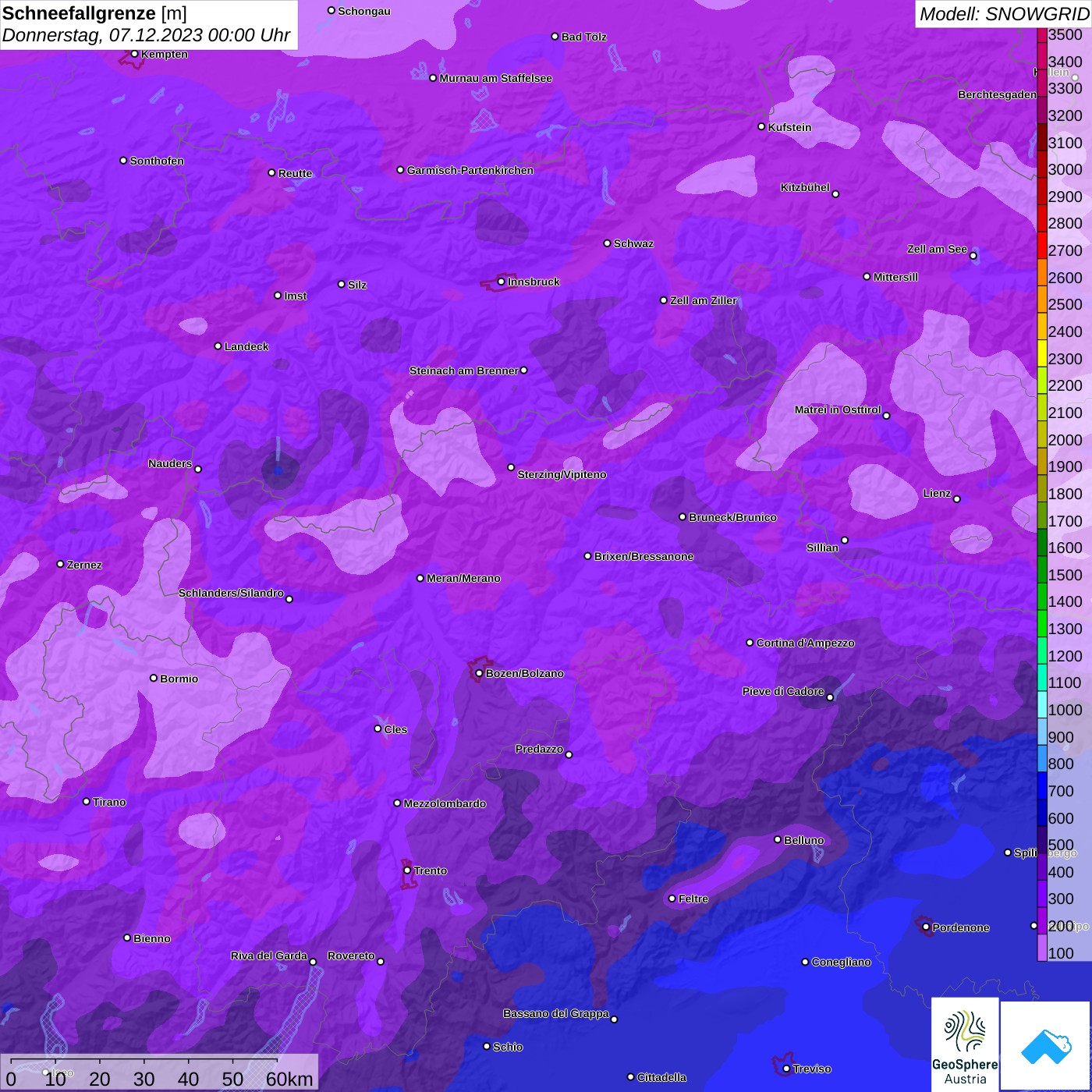This screenshot has width=1092, height=1092.
Task: Click the Lienz marker dot
Action: click(x=956, y=499)
